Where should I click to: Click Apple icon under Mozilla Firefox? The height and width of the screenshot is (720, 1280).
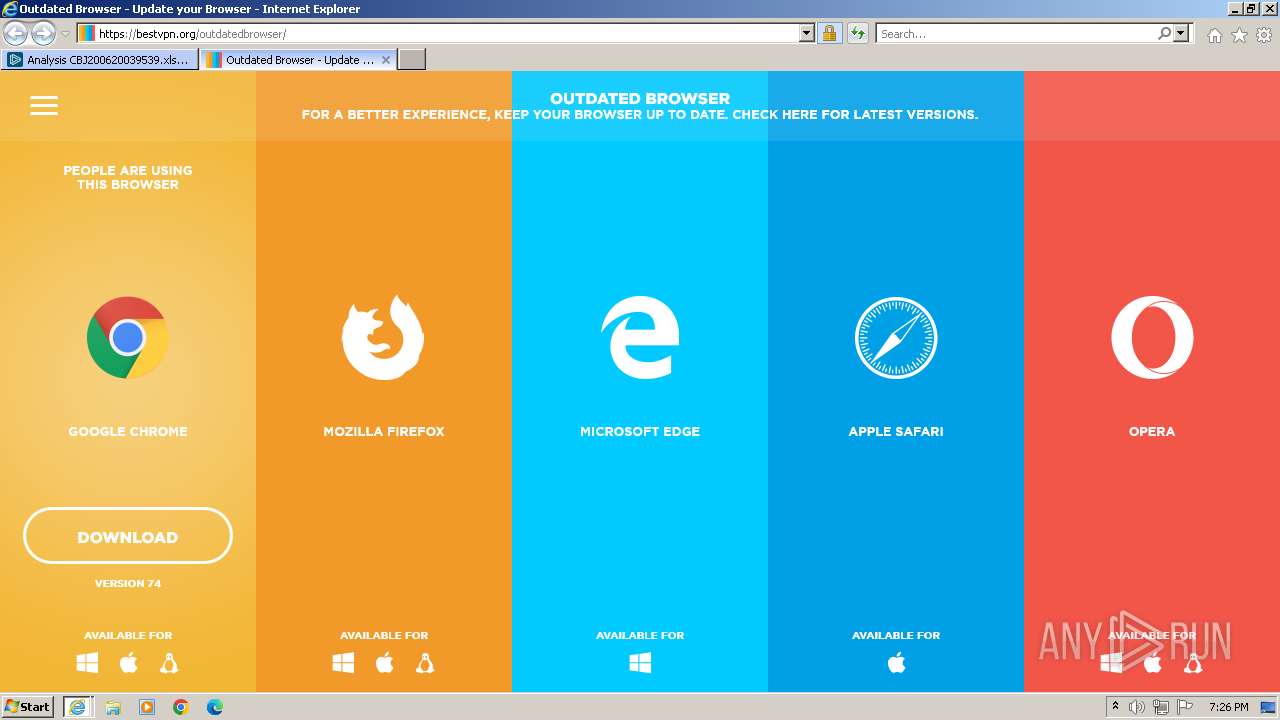tap(384, 663)
